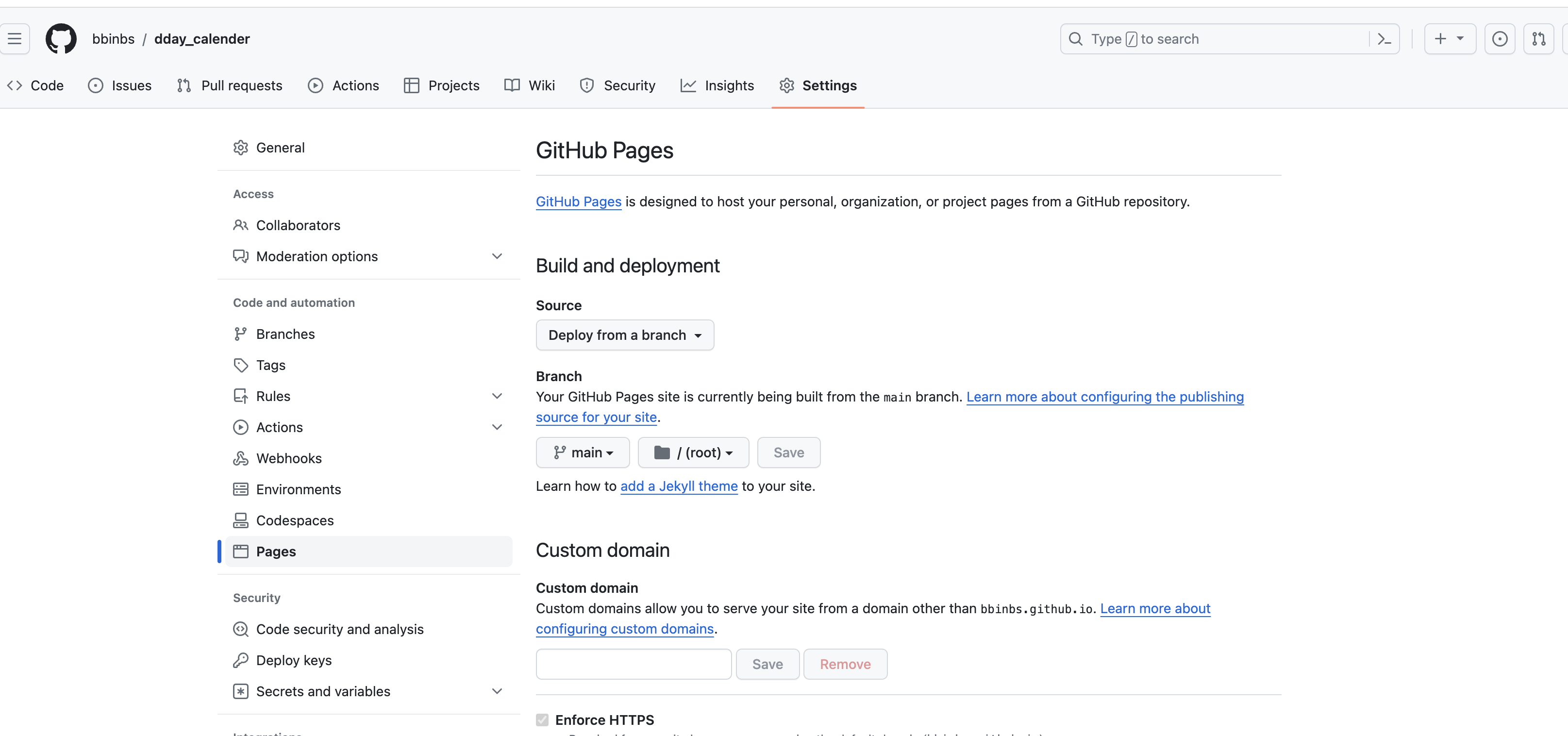Open Learn more about configuring publishing source

1104,397
